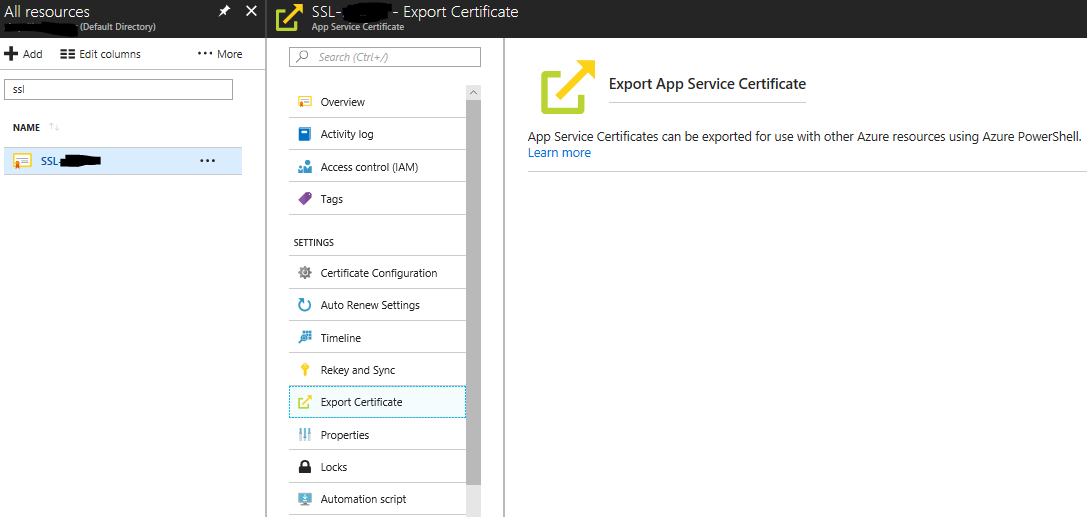1087x517 pixels.
Task: Click the SSL certificate resource icon in list
Action: [22, 161]
